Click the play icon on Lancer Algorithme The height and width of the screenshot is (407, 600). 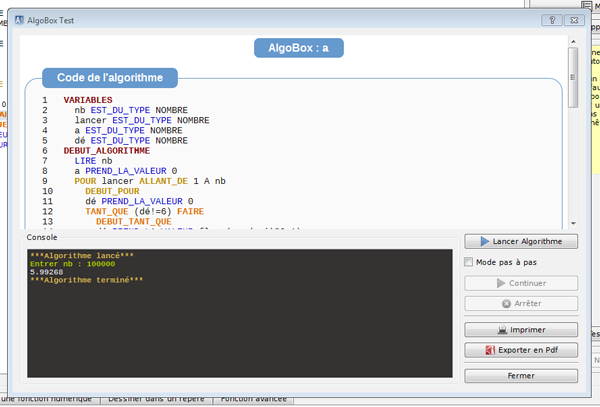[x=485, y=241]
